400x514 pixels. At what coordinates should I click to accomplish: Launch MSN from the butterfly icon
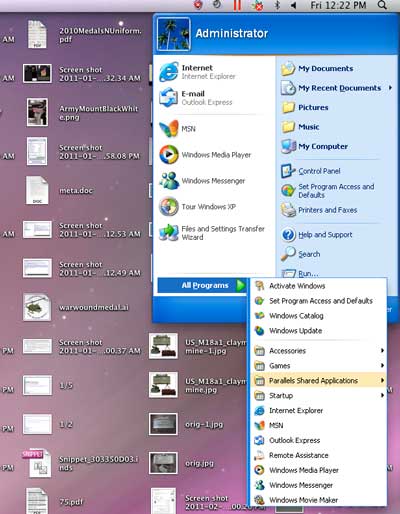point(169,129)
